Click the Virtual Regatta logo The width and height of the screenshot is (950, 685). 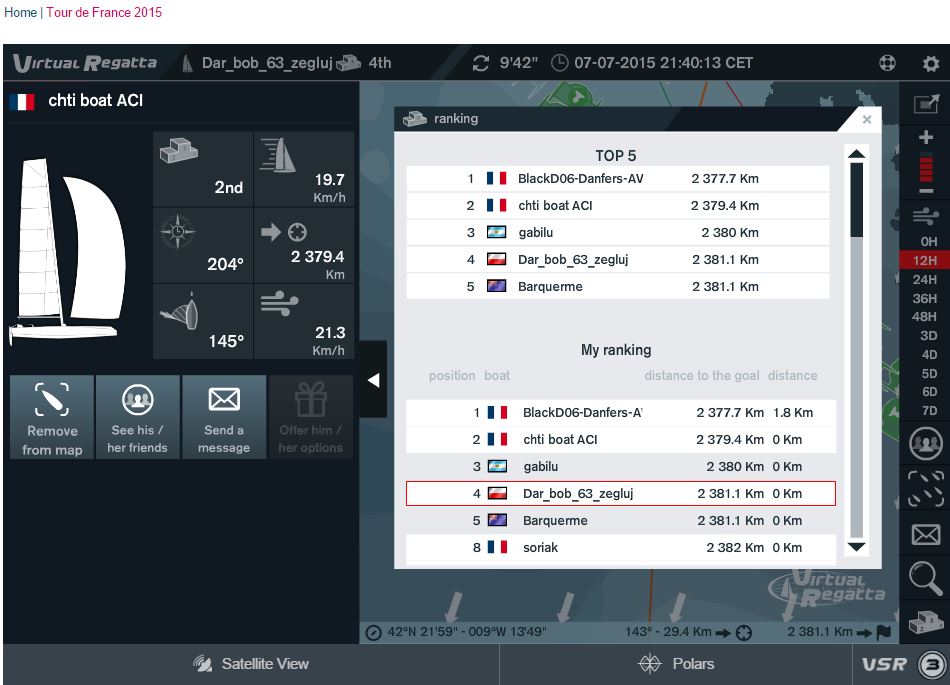(85, 63)
